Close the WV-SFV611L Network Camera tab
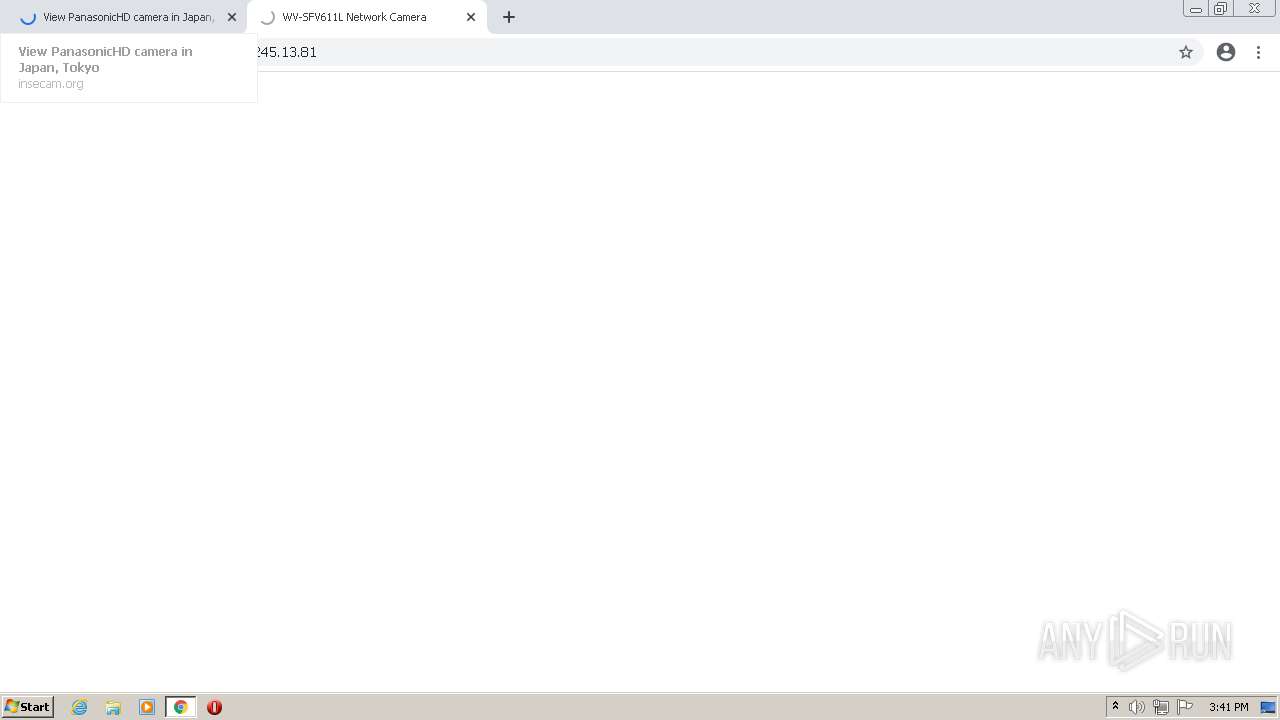 pos(471,17)
